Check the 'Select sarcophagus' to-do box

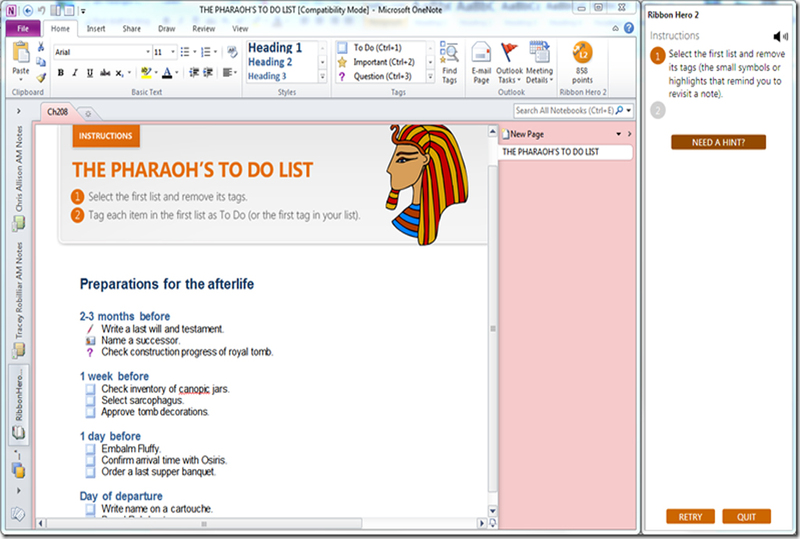click(90, 401)
